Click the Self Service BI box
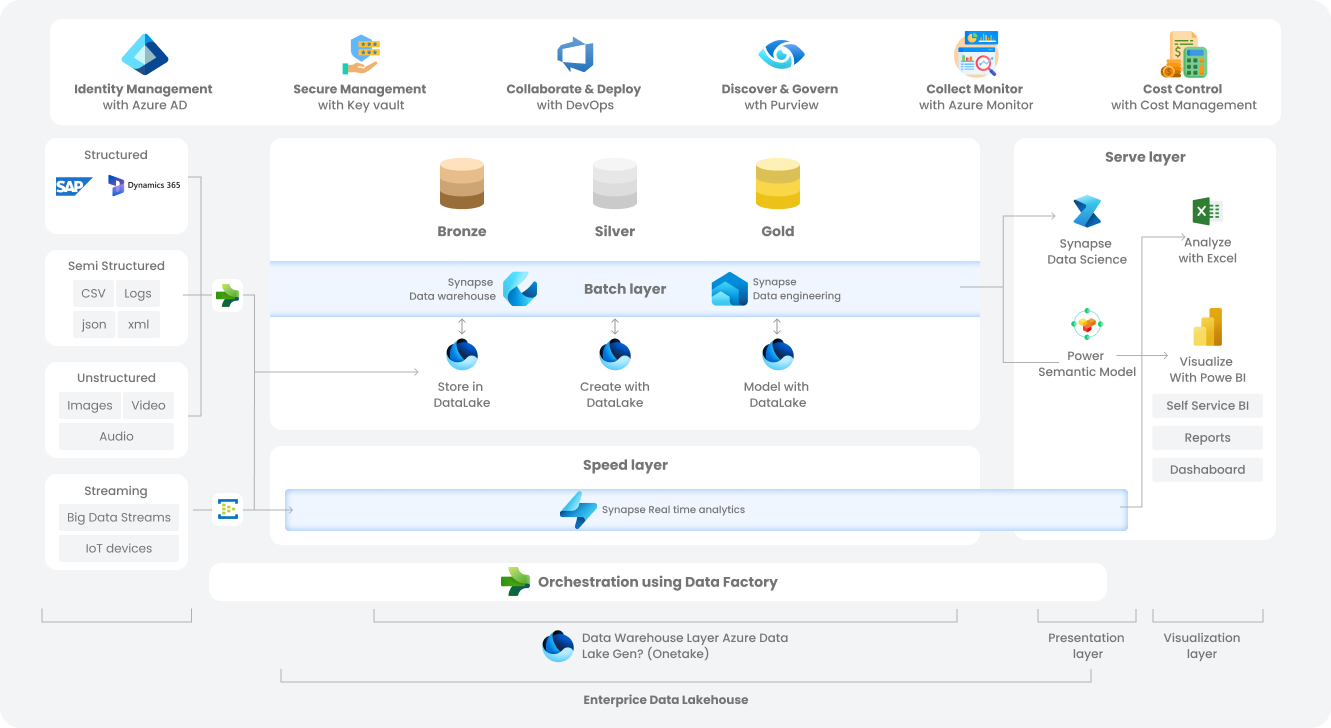 tap(1208, 405)
